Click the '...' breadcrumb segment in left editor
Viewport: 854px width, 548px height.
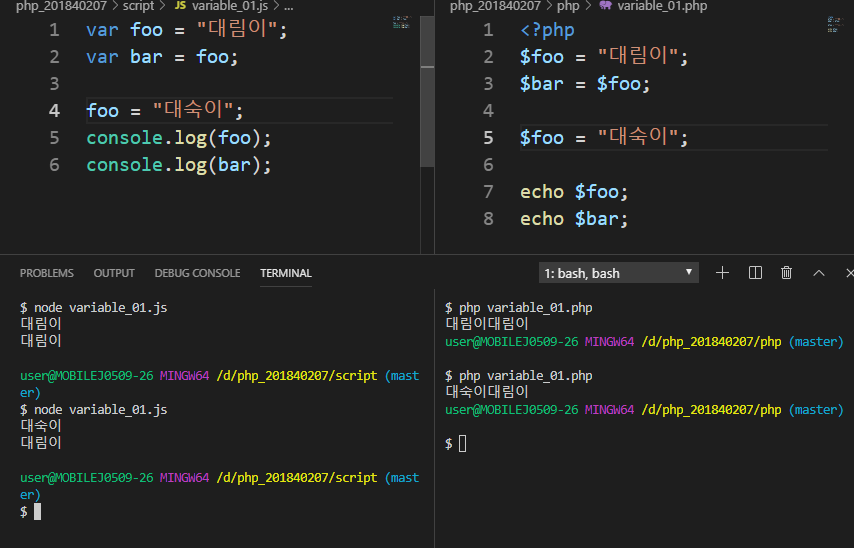tap(289, 6)
